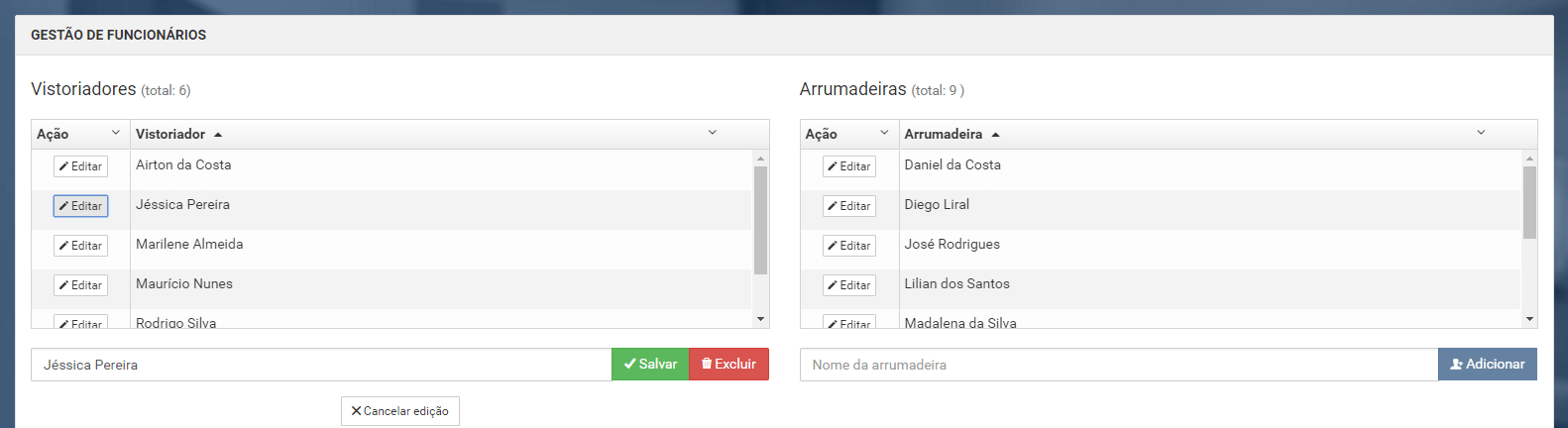
Task: Edit Daniel da Costa arrumadeira
Action: point(848,166)
